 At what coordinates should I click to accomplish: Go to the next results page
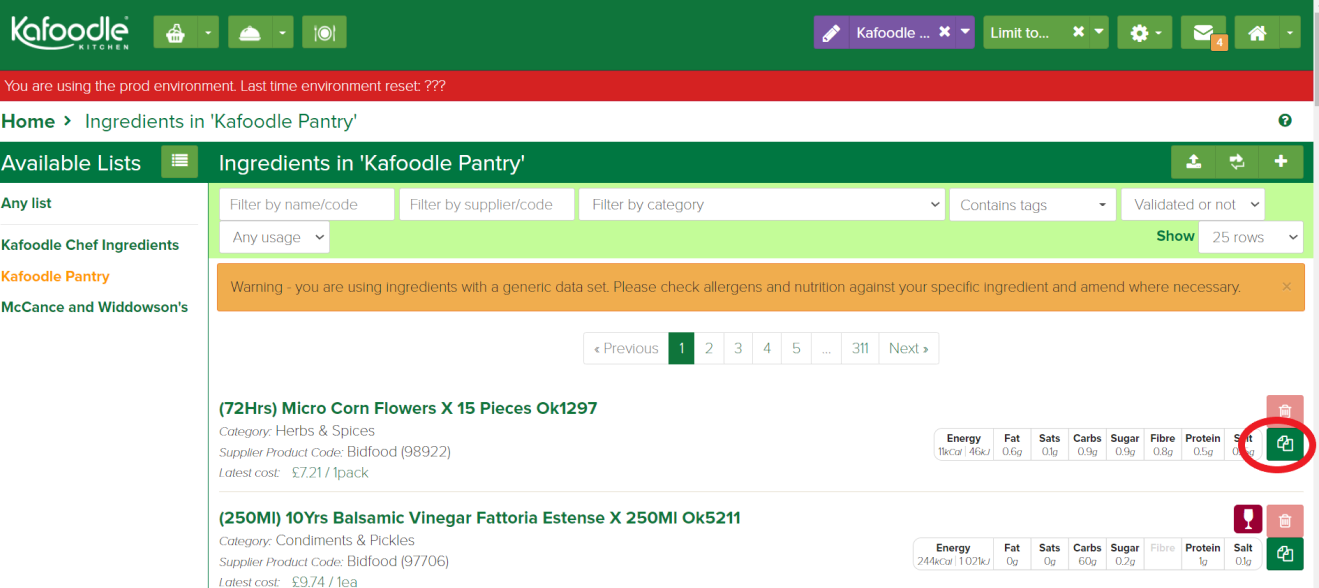point(908,348)
